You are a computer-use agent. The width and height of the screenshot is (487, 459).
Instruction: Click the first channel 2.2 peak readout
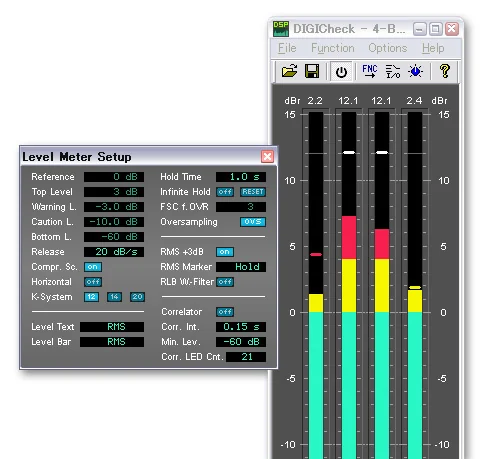click(x=315, y=100)
